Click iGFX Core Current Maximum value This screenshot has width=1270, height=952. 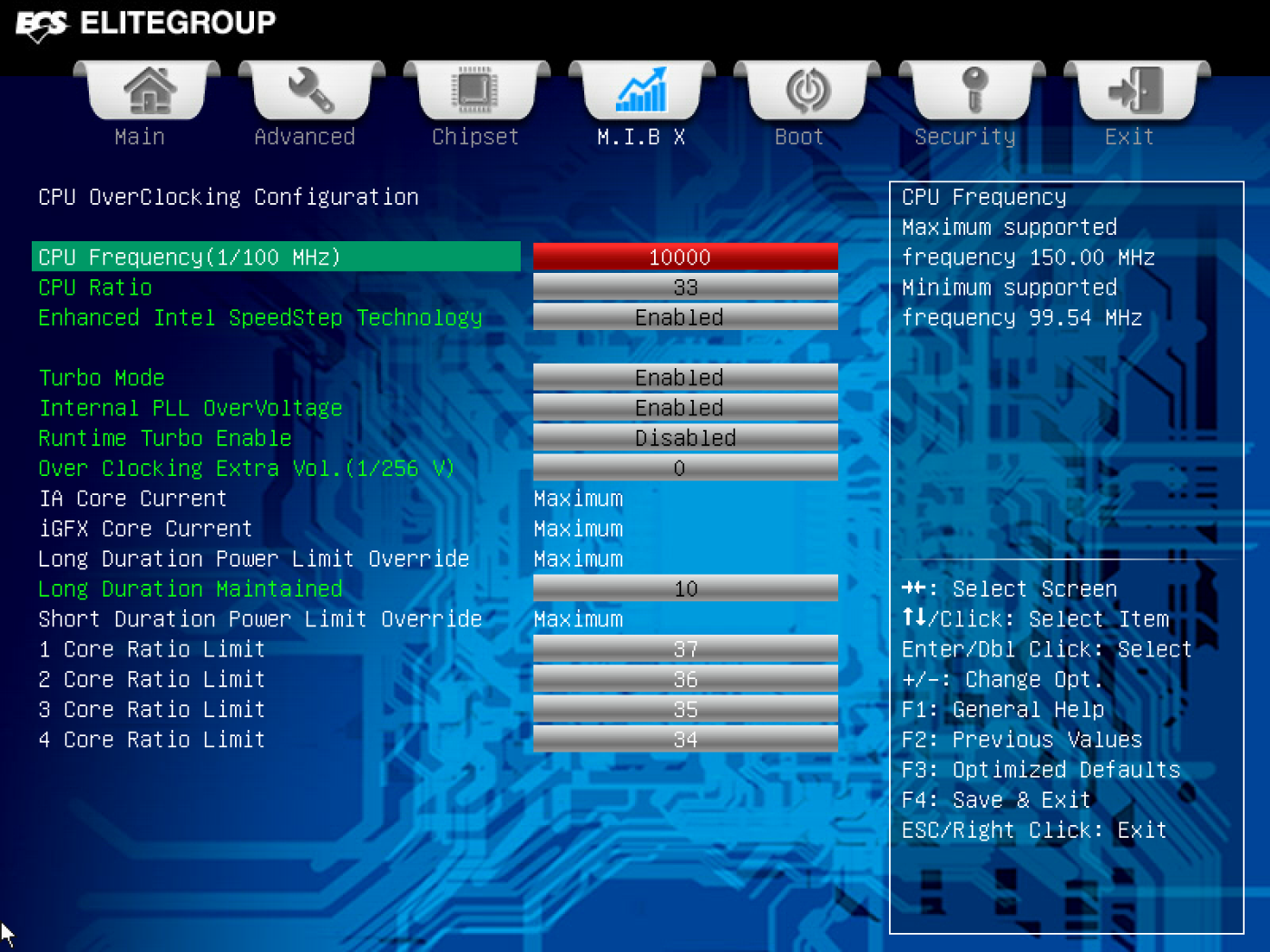[x=579, y=529]
